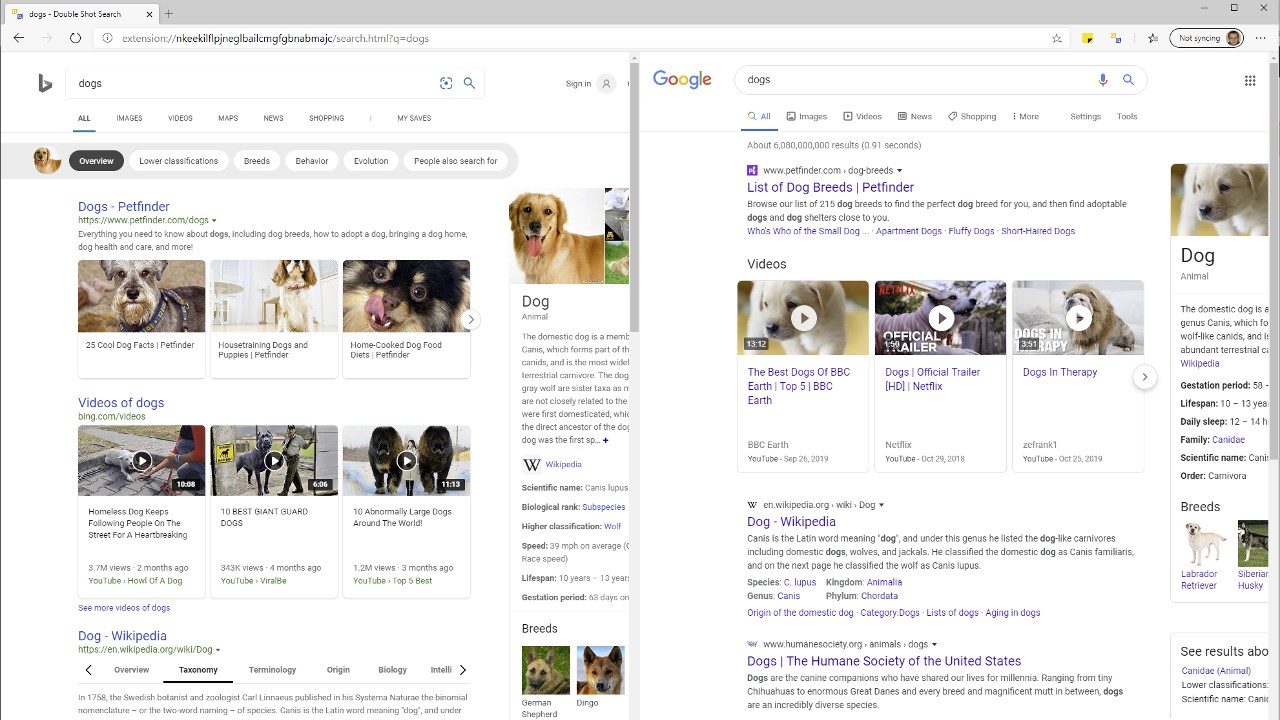This screenshot has height=720, width=1280.
Task: Select Bing SHOPPING tab
Action: 326,118
